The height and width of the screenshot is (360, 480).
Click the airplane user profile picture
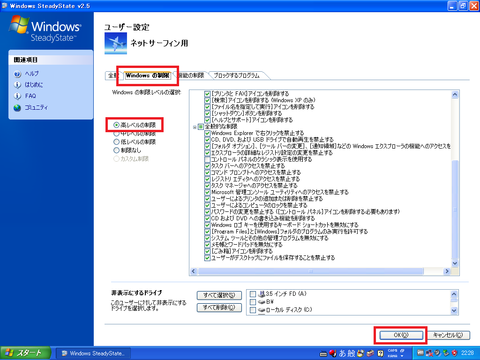(116, 43)
